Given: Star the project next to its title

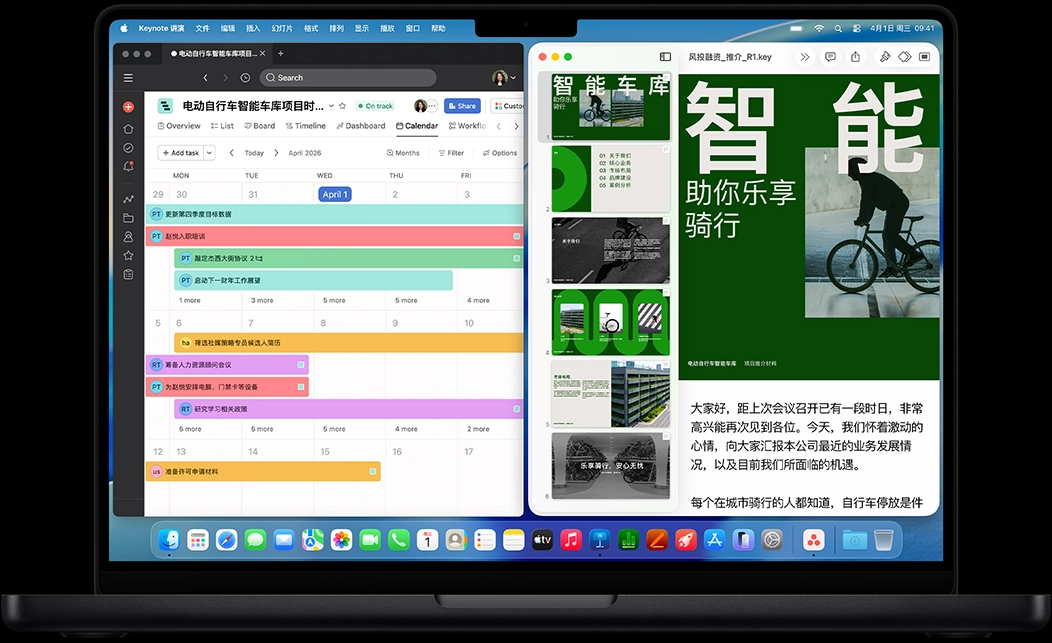Looking at the screenshot, I should (x=341, y=105).
